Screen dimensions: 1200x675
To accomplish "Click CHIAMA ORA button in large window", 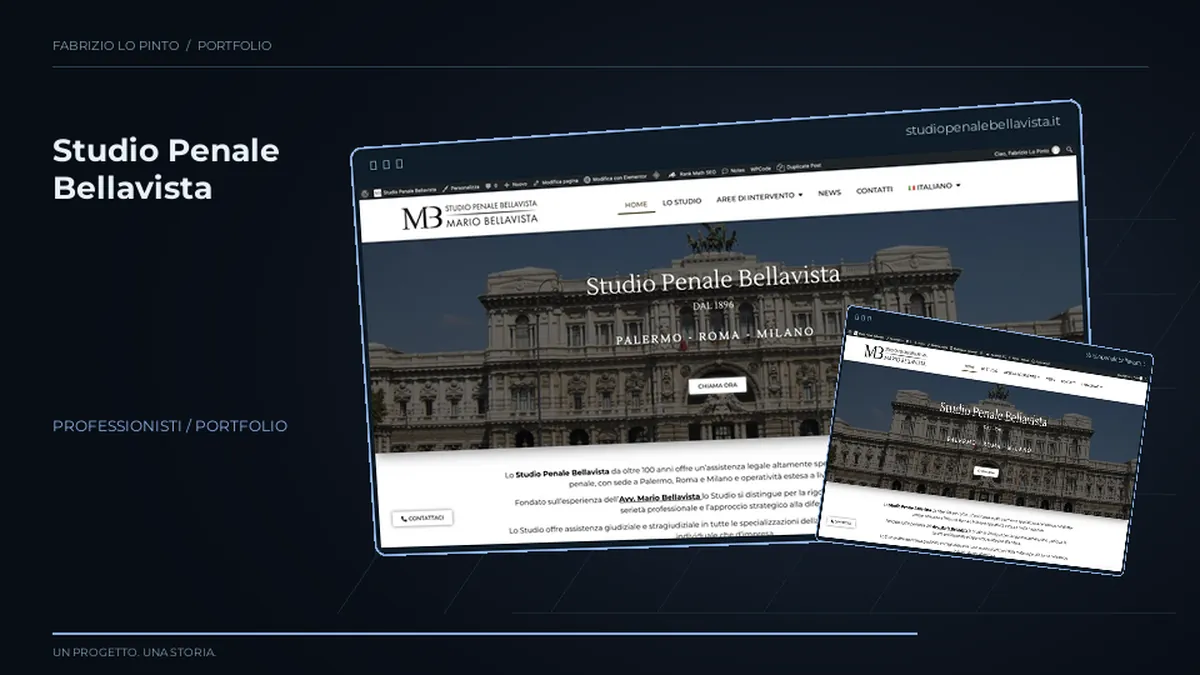I will (x=717, y=386).
